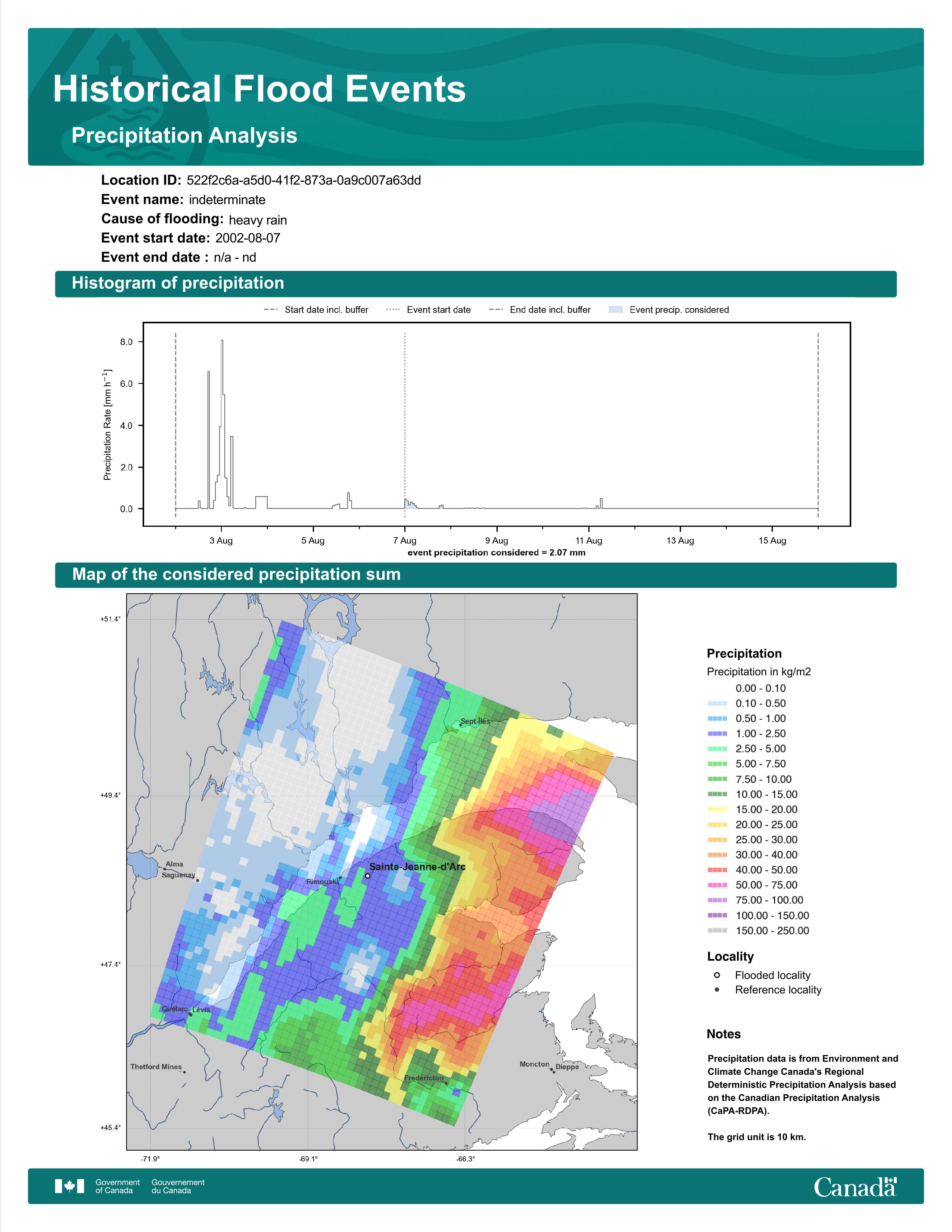Click the 11 Aug axis label
This screenshot has width=952, height=1232.
[x=588, y=541]
